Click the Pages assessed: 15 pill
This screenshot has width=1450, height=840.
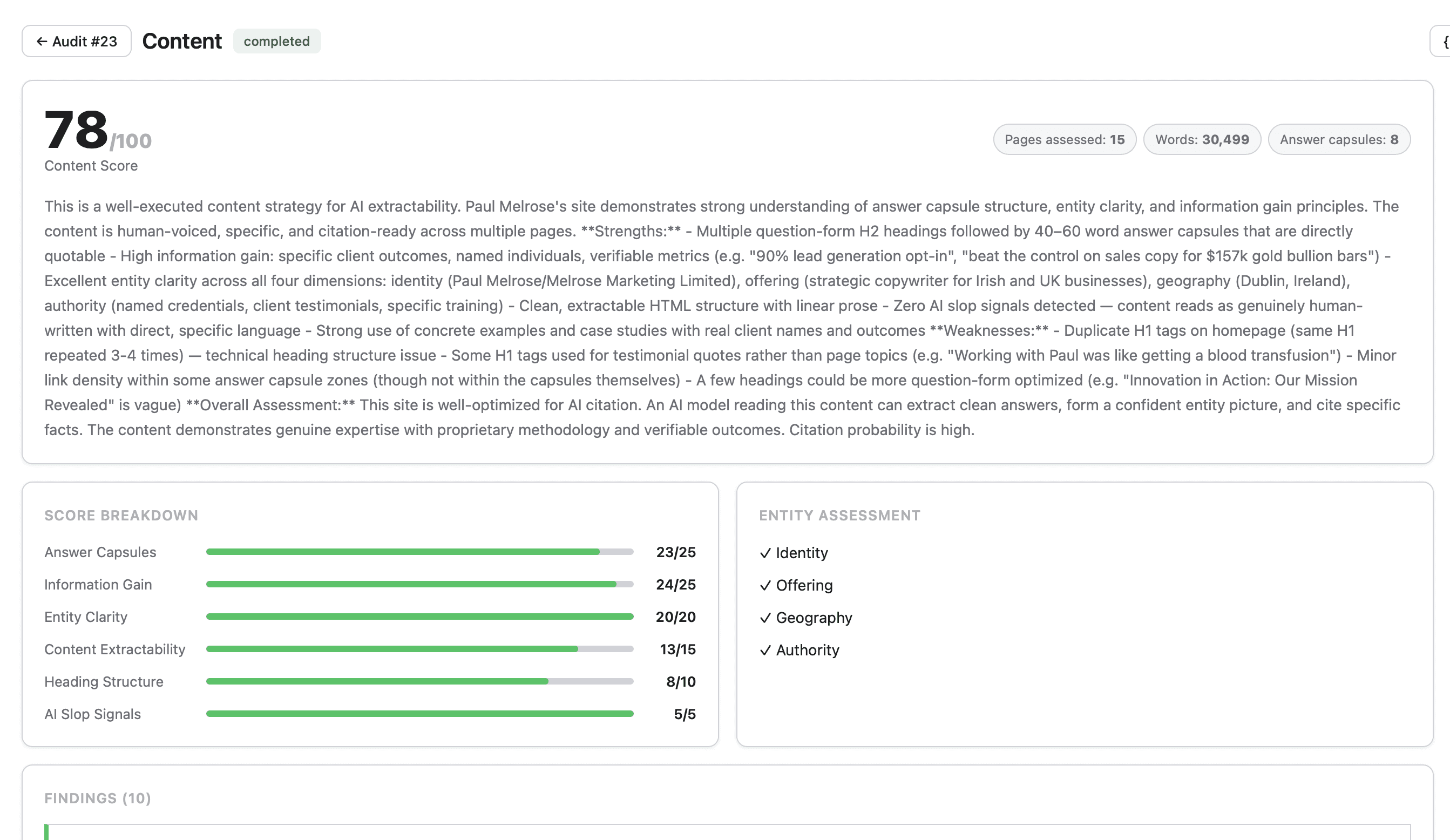tap(1064, 140)
